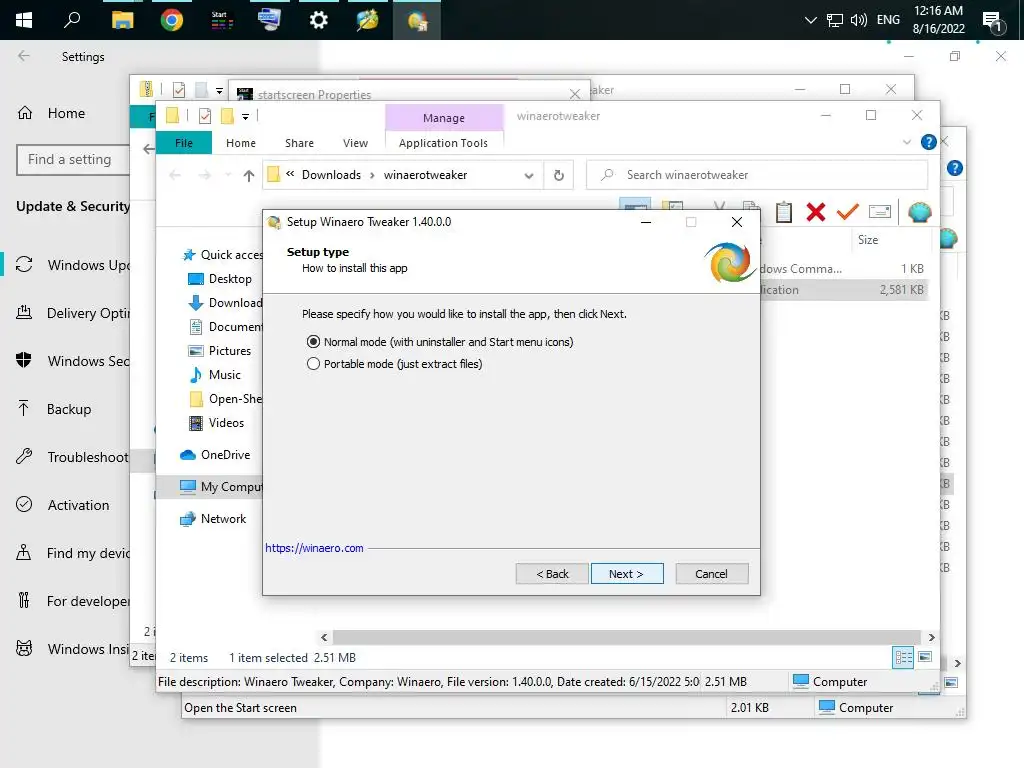Click horizontal scrollbar right arrow
The height and width of the screenshot is (768, 1024).
[x=931, y=637]
